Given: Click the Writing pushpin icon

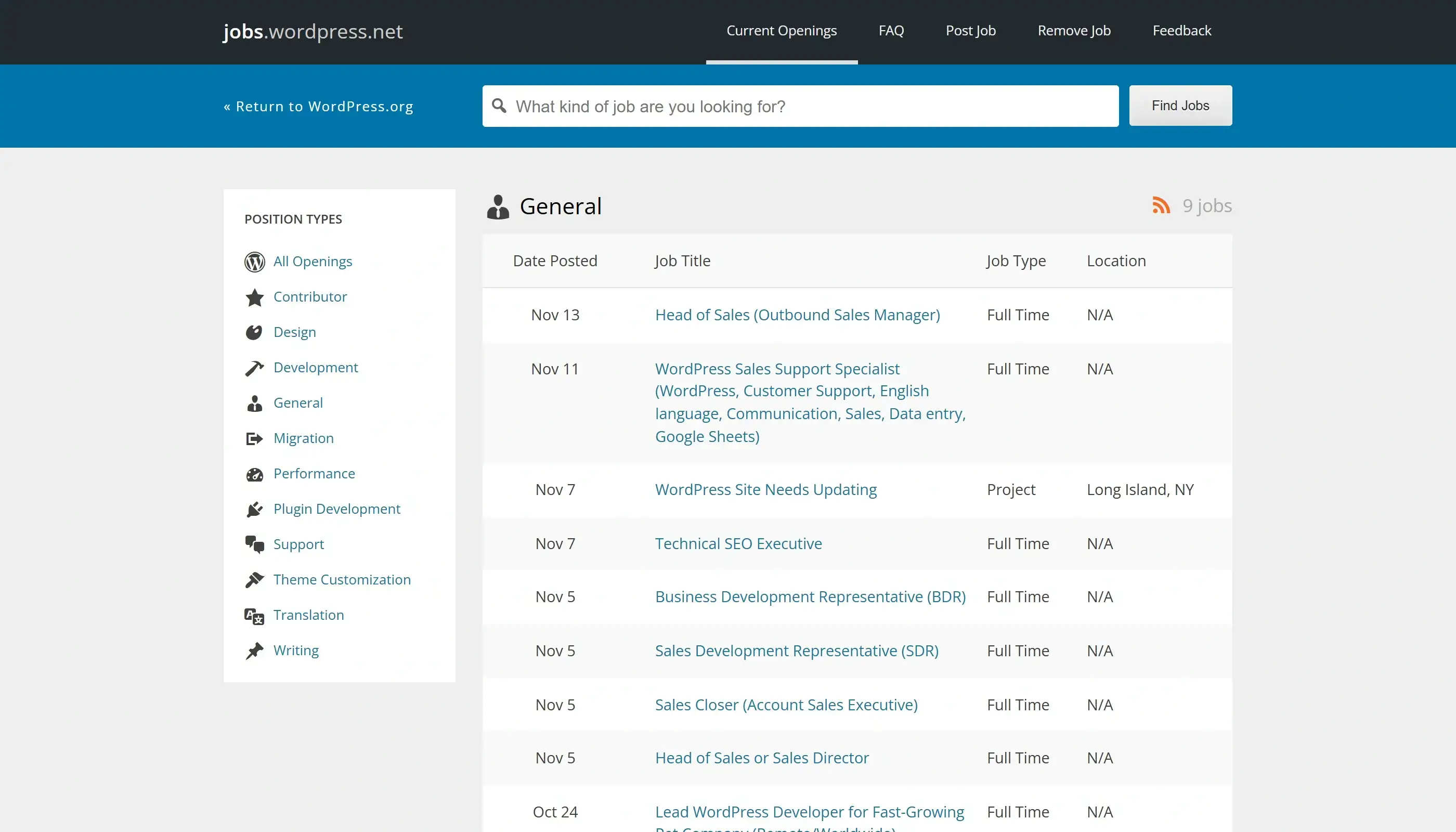Looking at the screenshot, I should pyautogui.click(x=255, y=651).
